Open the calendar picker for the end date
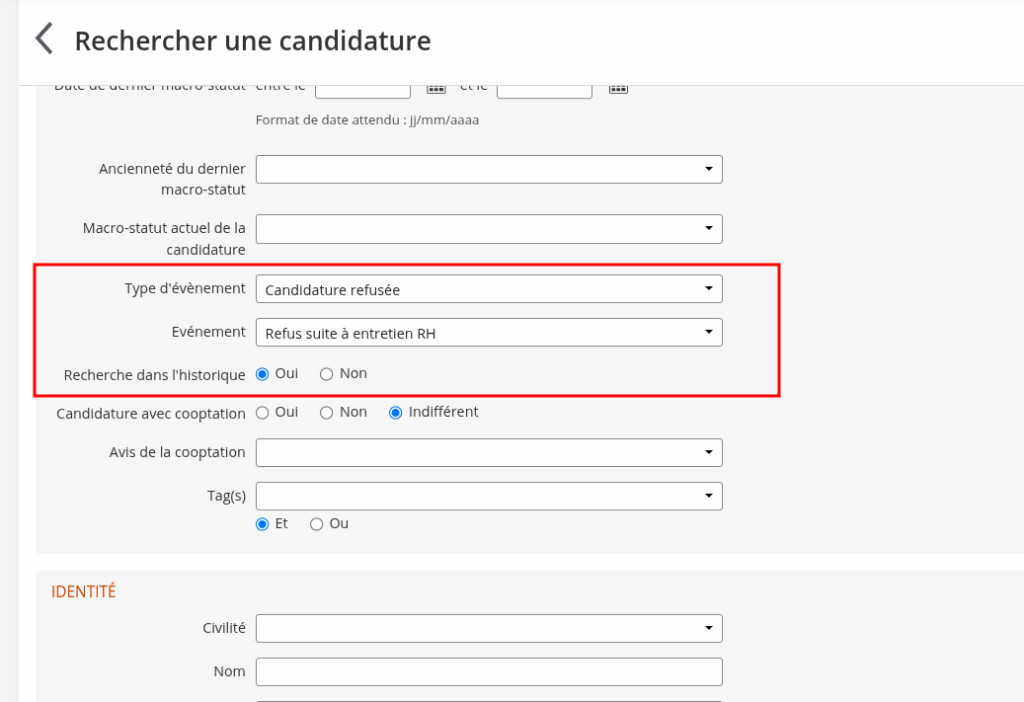Viewport: 1024px width, 702px height. click(x=618, y=88)
